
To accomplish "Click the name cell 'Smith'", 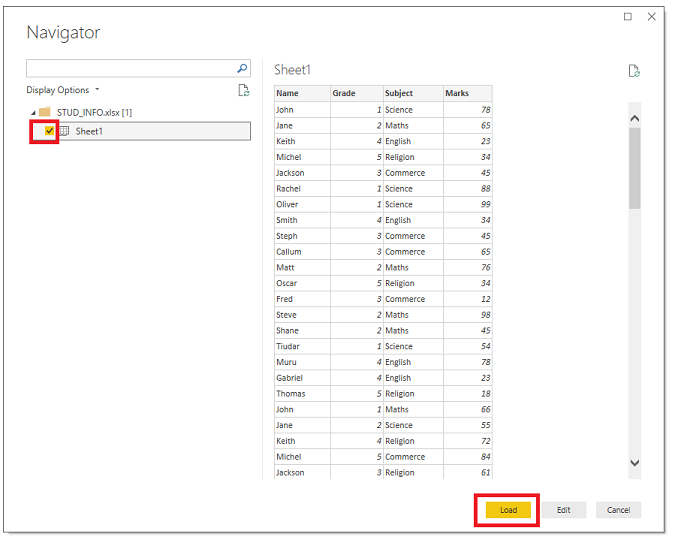I will [x=302, y=220].
